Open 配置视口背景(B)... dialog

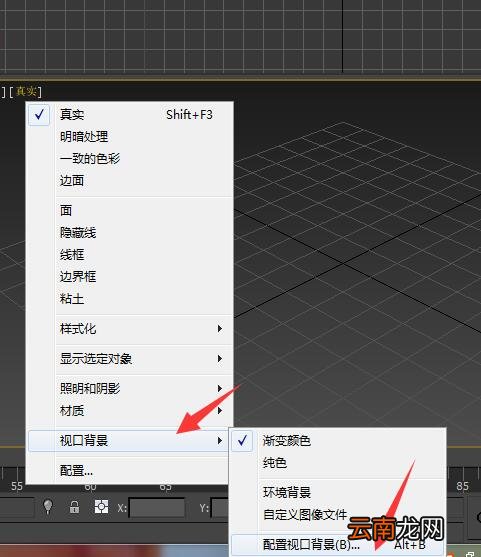tap(338, 544)
